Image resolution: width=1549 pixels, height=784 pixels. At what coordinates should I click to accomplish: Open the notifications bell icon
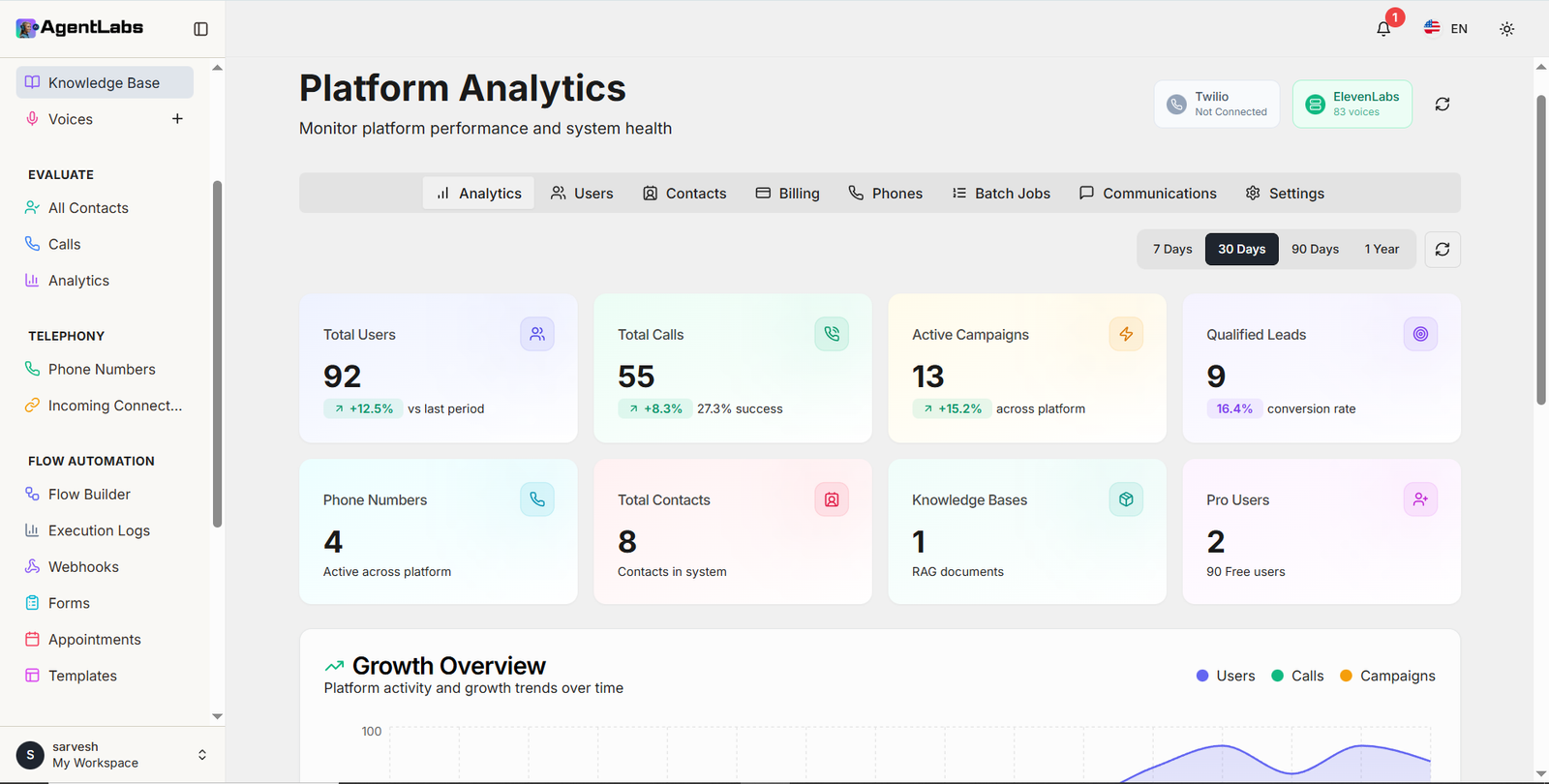pyautogui.click(x=1383, y=29)
